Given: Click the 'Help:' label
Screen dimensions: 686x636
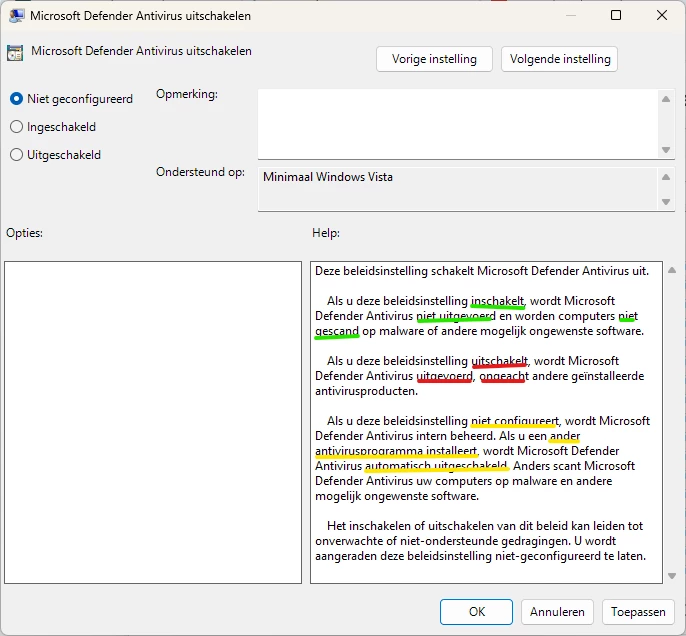Looking at the screenshot, I should (x=326, y=233).
